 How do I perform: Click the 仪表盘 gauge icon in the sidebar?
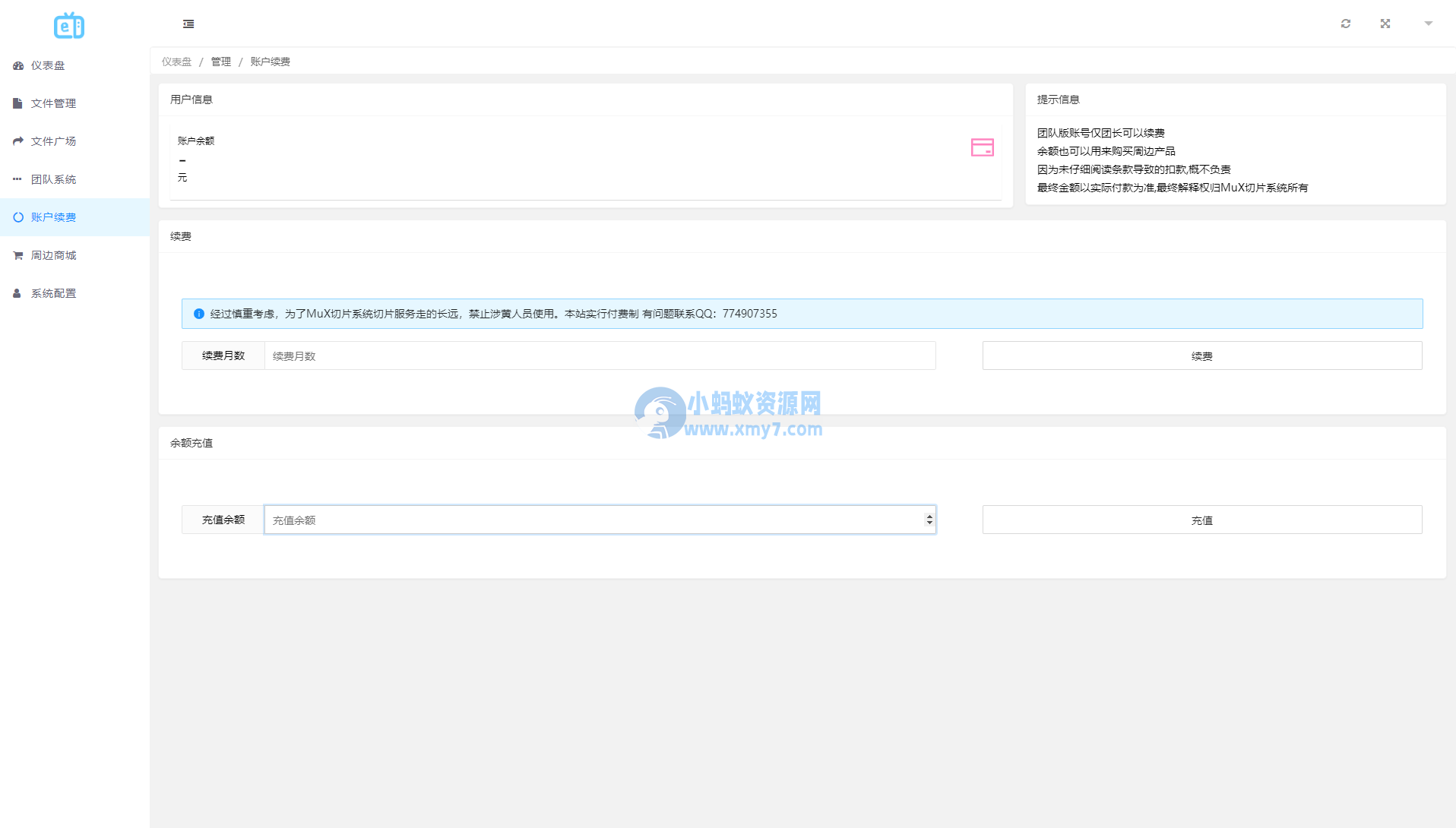pos(18,65)
